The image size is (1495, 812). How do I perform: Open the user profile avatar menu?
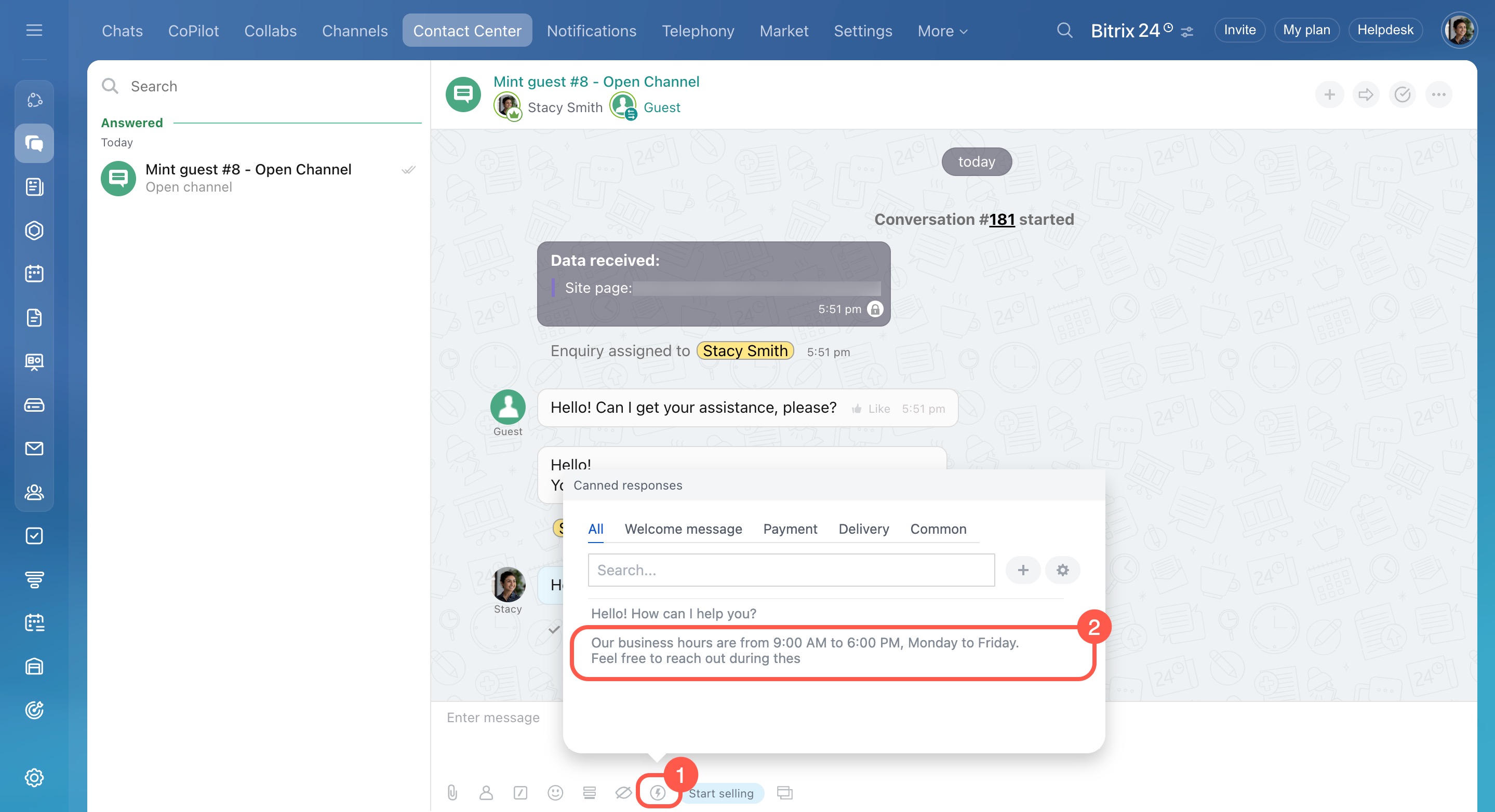click(x=1459, y=30)
